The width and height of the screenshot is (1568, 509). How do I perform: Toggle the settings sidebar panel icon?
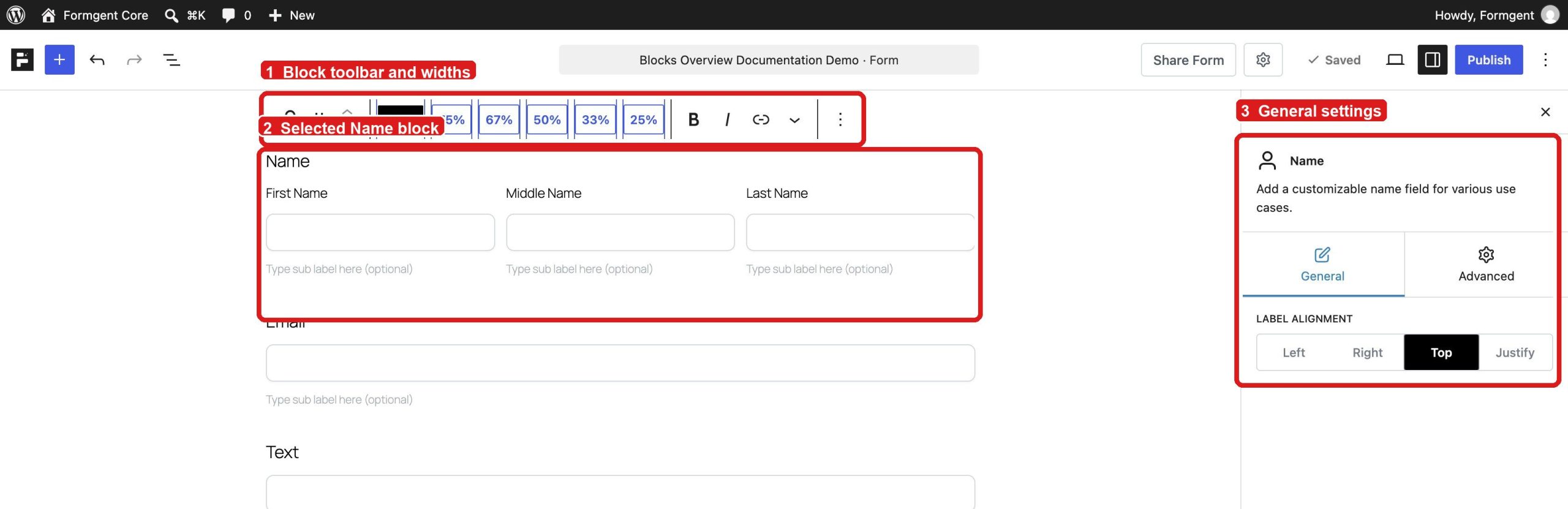[x=1432, y=59]
